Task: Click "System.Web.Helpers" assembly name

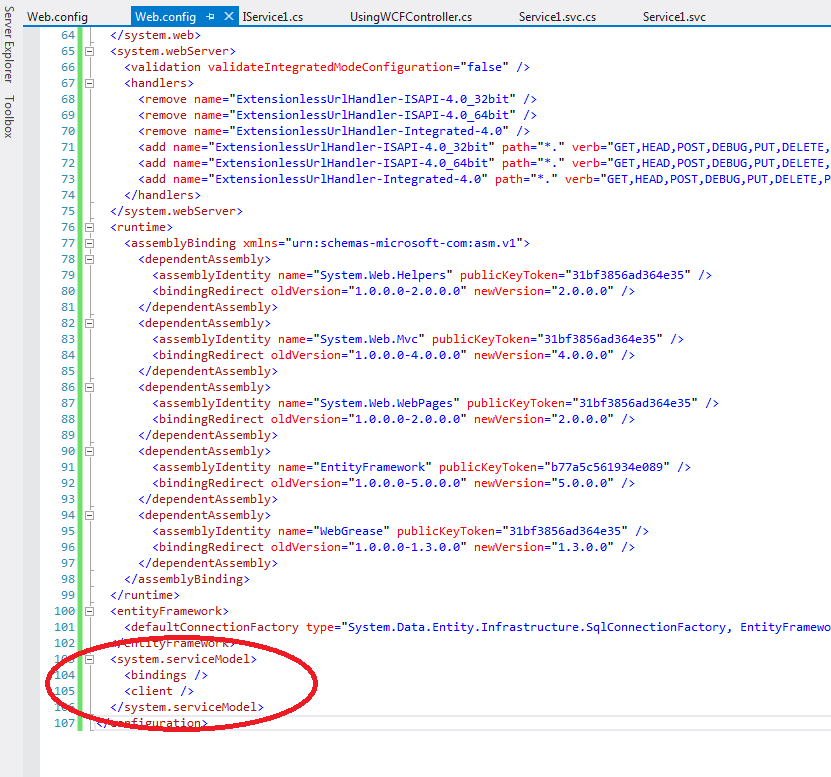Action: (x=383, y=275)
